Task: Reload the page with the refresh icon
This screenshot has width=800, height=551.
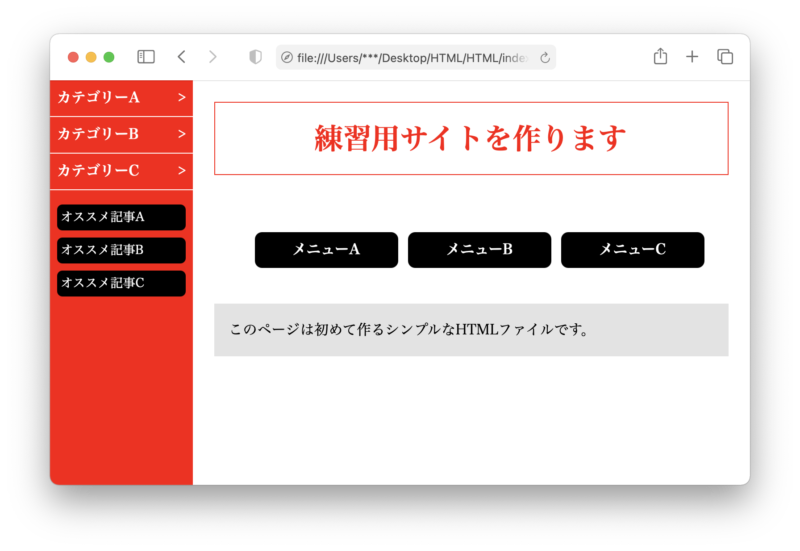Action: coord(545,58)
